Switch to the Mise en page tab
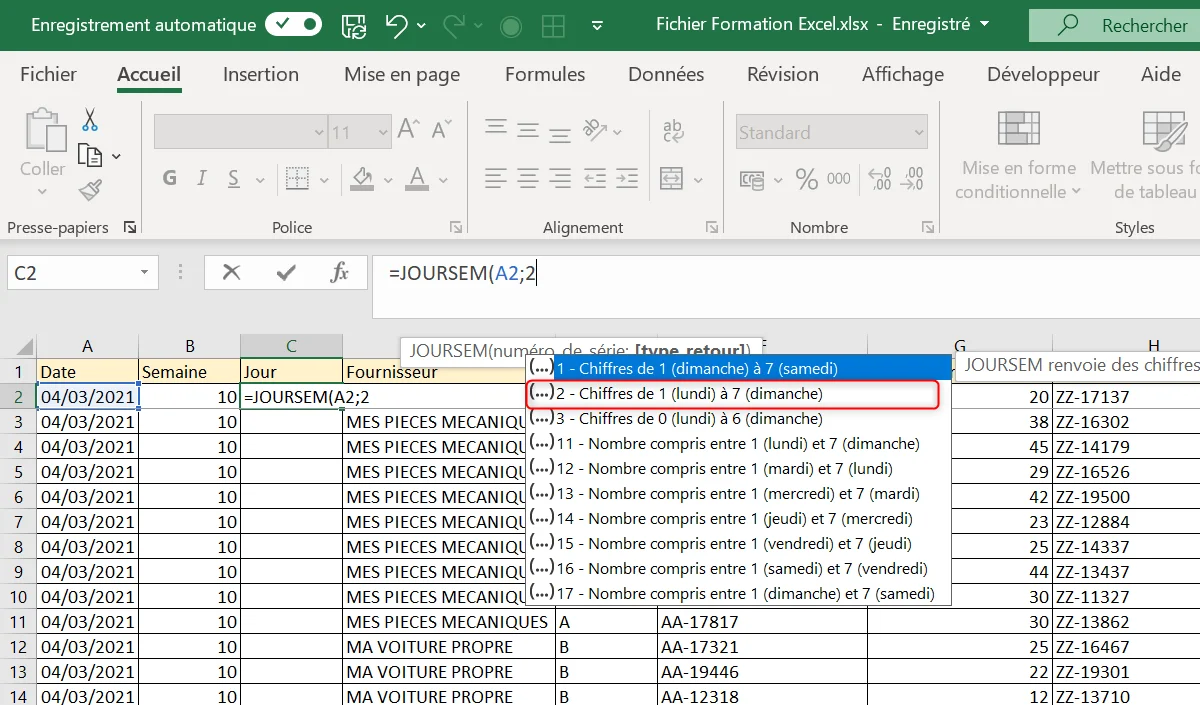 pyautogui.click(x=402, y=74)
